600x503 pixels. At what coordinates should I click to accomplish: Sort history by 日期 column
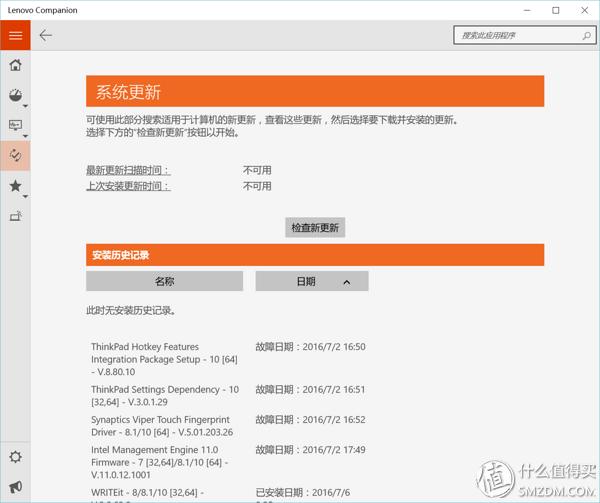coord(312,281)
